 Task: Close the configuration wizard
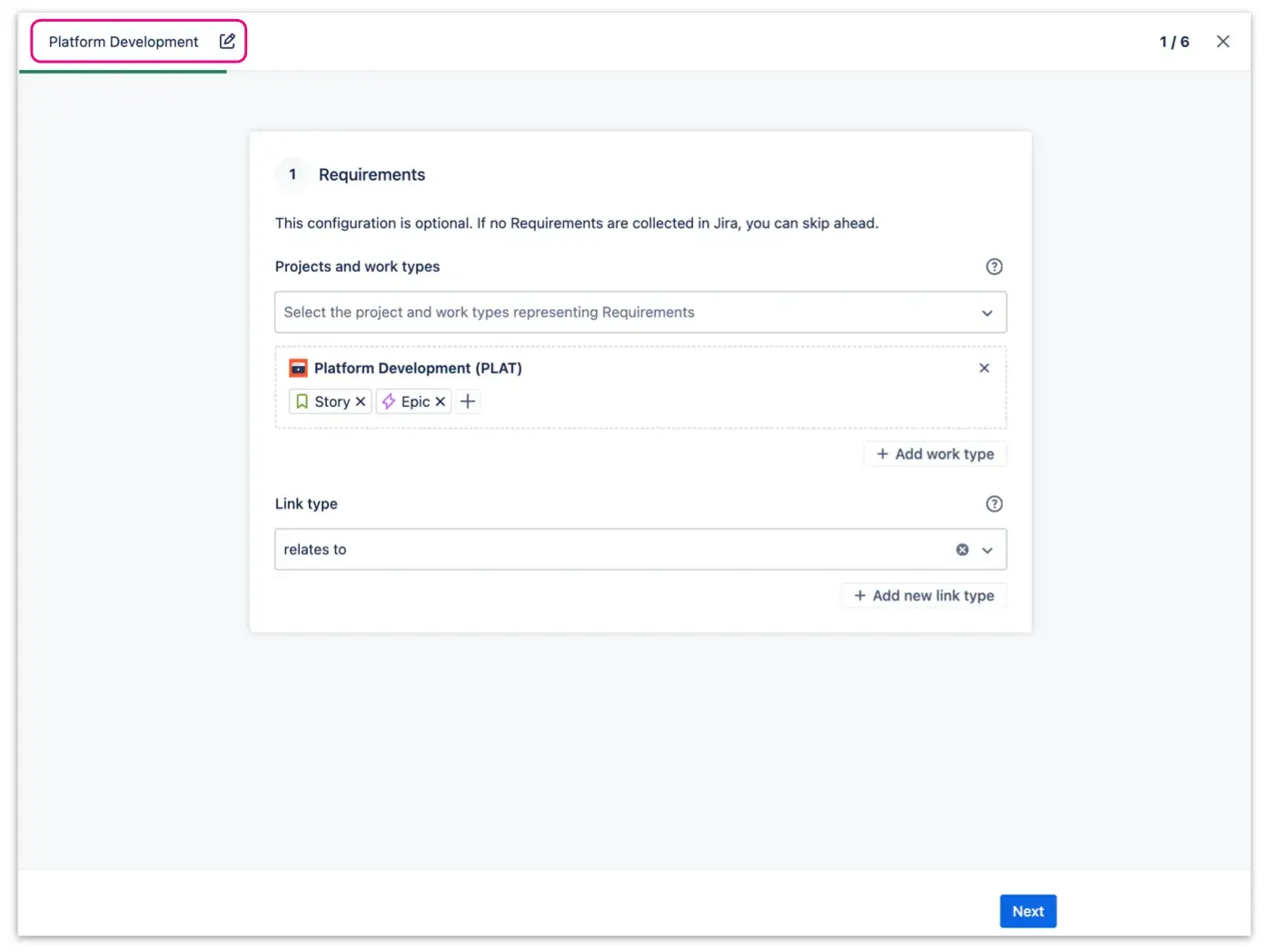pos(1224,41)
